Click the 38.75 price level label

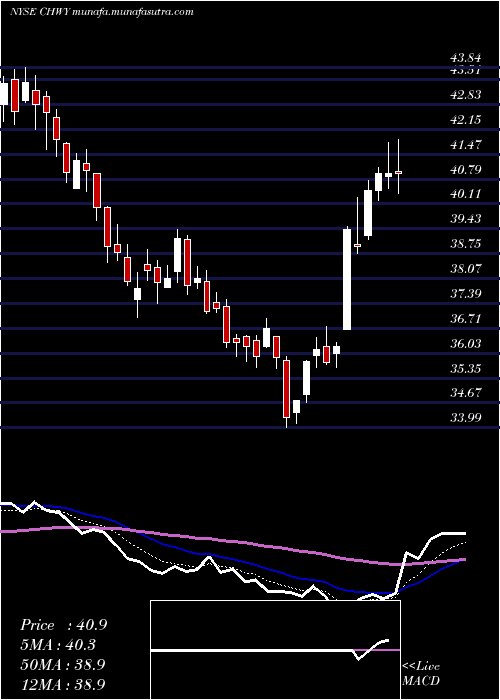pos(466,244)
